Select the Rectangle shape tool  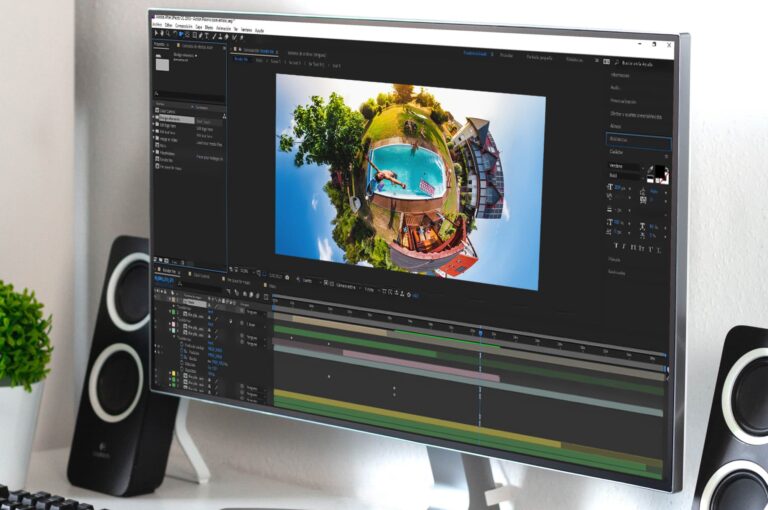pyautogui.click(x=194, y=35)
